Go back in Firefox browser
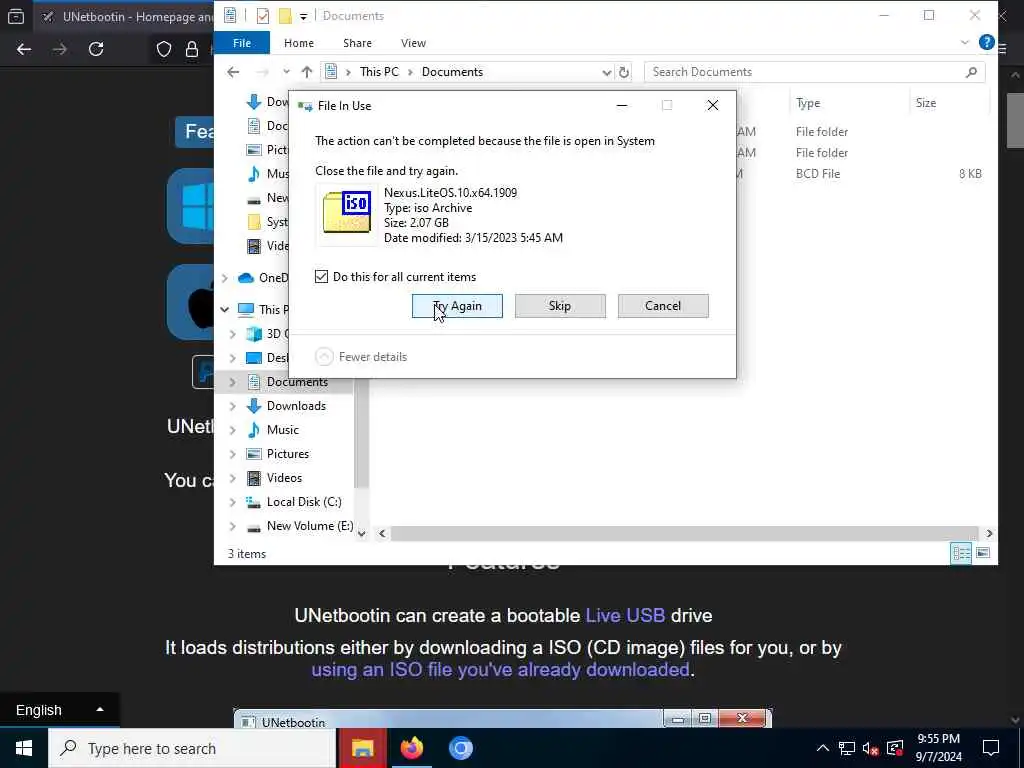The height and width of the screenshot is (768, 1024). pos(24,49)
